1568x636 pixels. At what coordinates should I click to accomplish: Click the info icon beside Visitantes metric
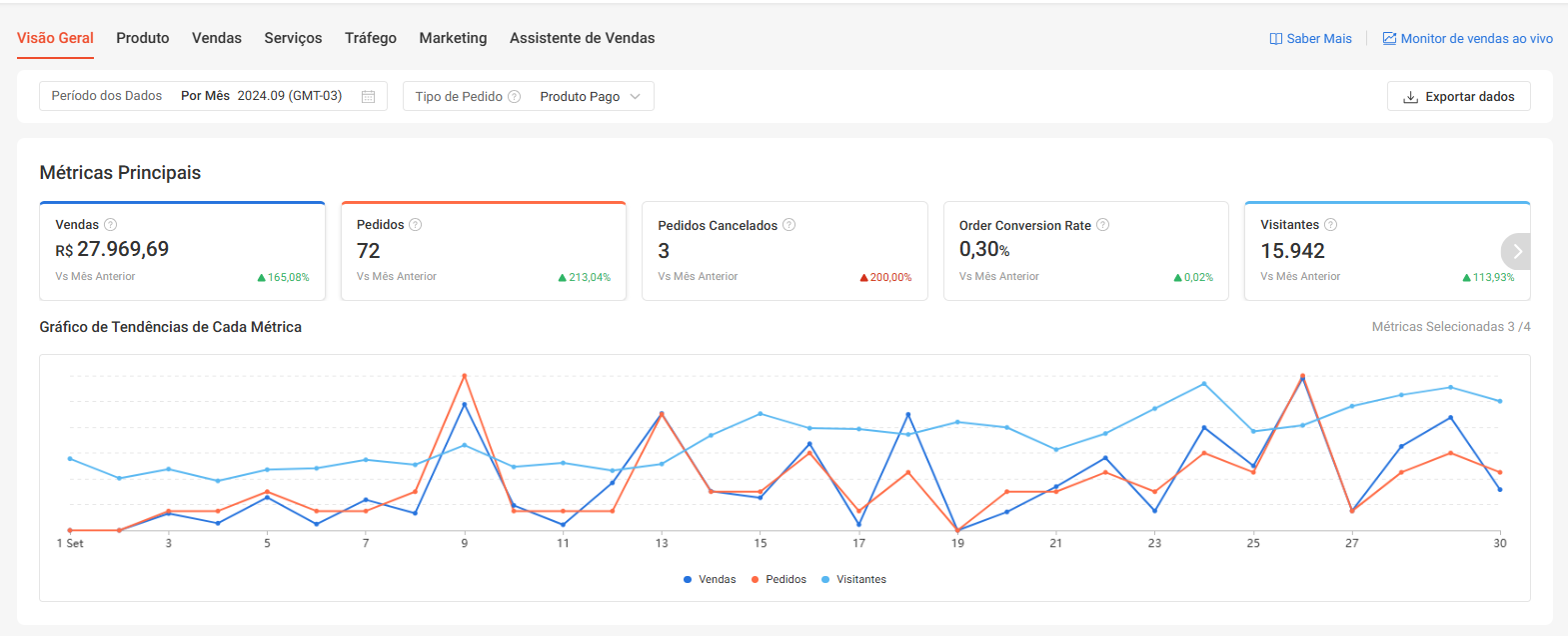(x=1330, y=225)
